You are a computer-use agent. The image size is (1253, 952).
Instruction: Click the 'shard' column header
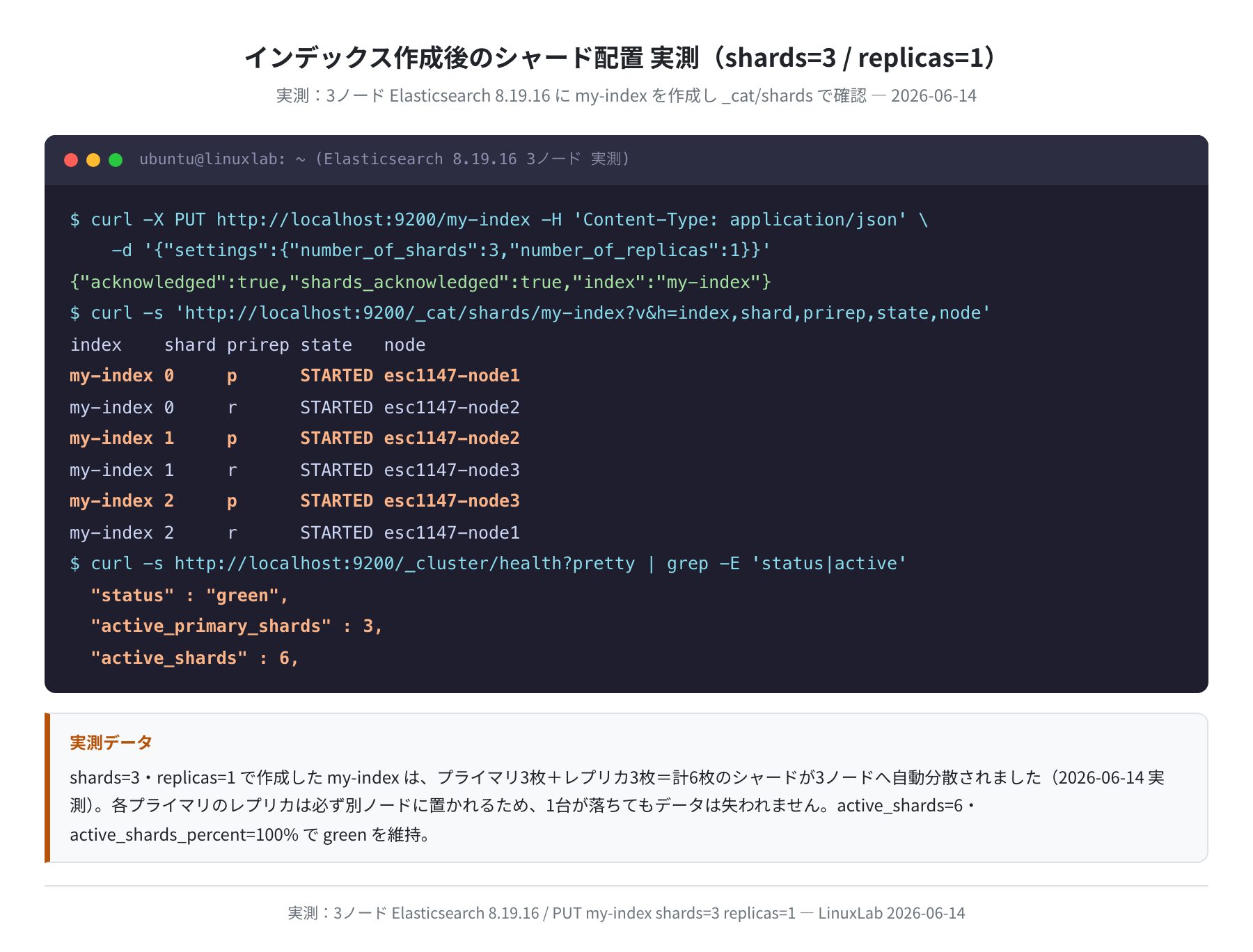click(x=190, y=345)
